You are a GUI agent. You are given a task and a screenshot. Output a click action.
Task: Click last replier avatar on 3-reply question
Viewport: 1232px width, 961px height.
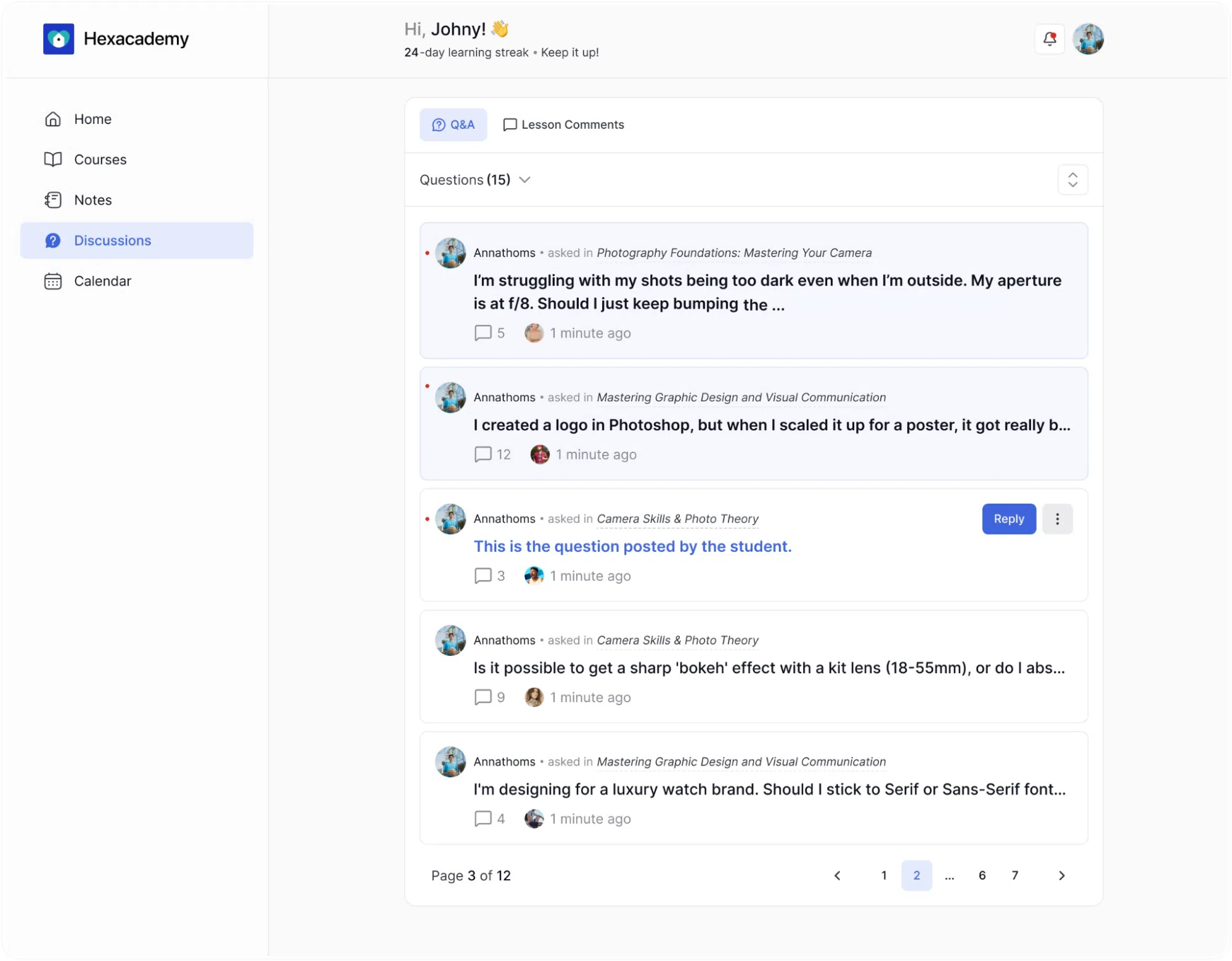point(534,576)
